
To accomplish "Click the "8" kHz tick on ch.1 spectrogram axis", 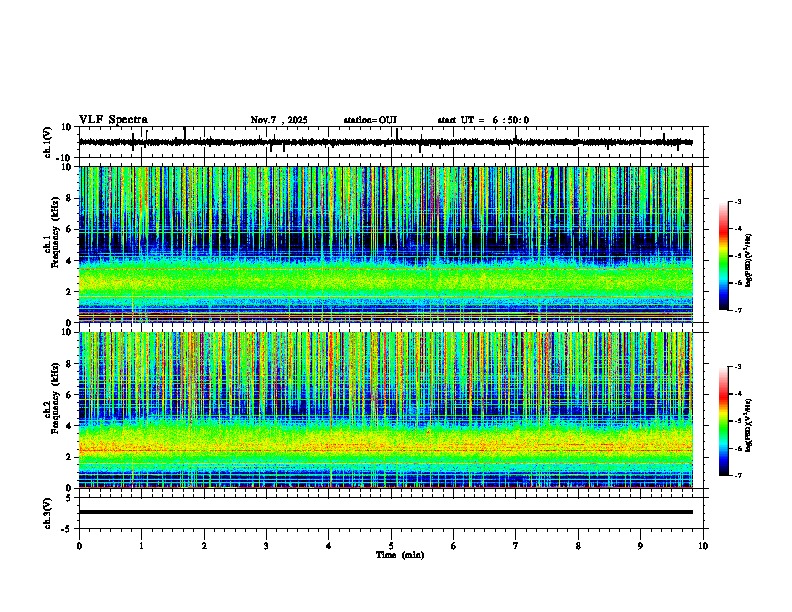I will click(70, 198).
